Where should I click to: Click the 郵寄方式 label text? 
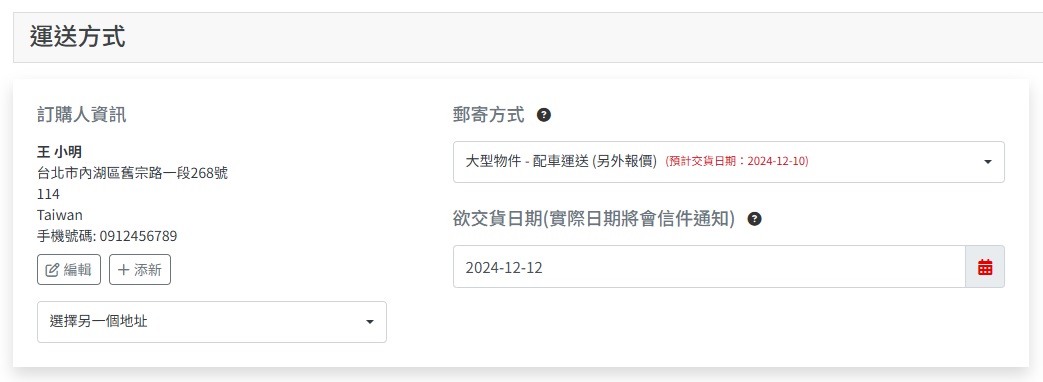(488, 115)
